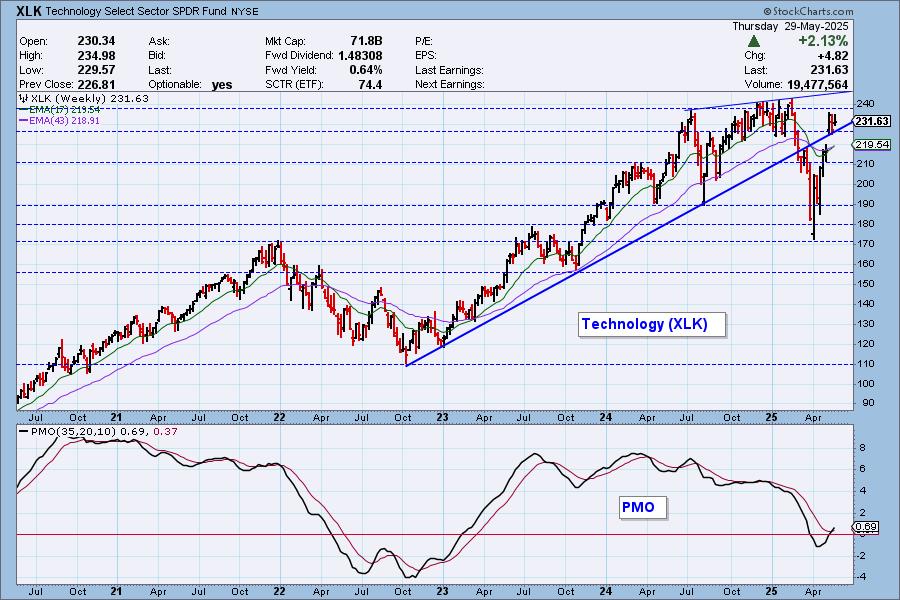The height and width of the screenshot is (600, 900).
Task: Click the black PMO(35,20,10) legend line swatch
Action: click(x=24, y=432)
